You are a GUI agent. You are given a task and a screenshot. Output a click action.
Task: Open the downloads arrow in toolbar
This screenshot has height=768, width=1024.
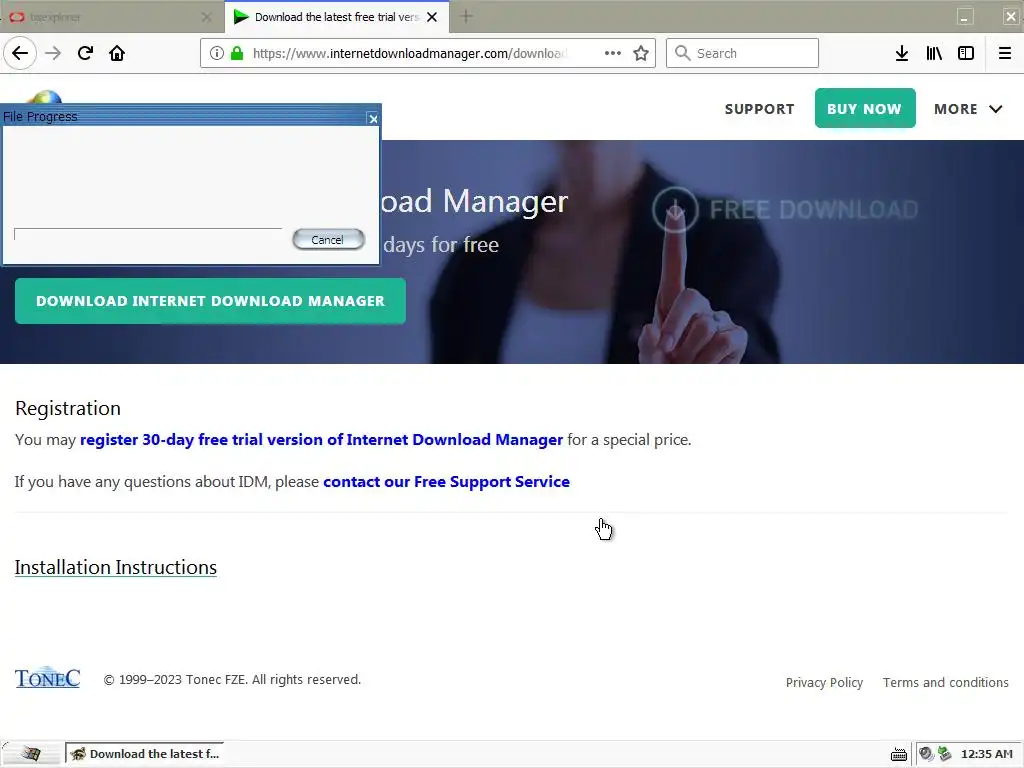[x=902, y=53]
